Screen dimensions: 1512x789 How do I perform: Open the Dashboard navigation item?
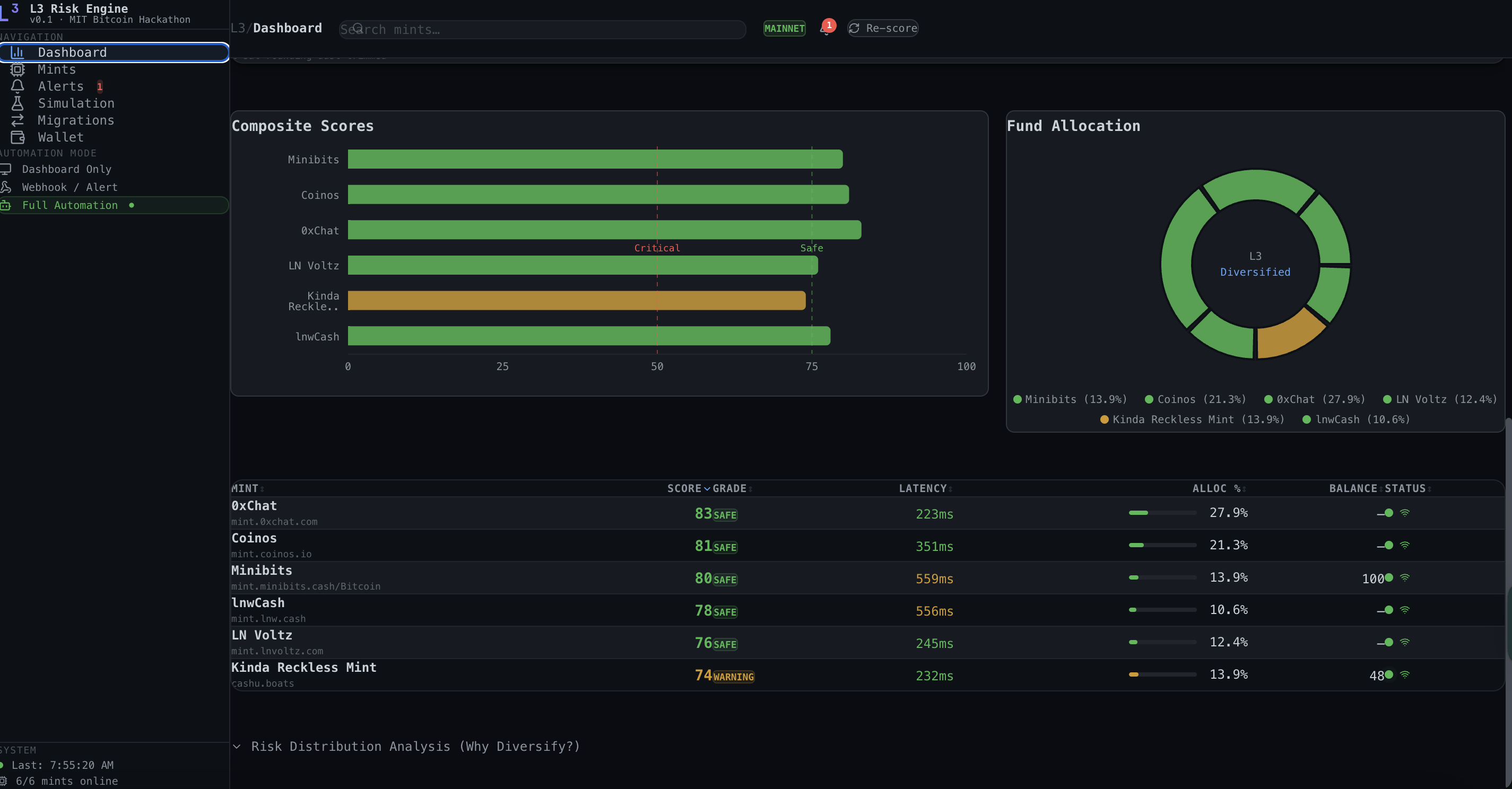pos(72,52)
